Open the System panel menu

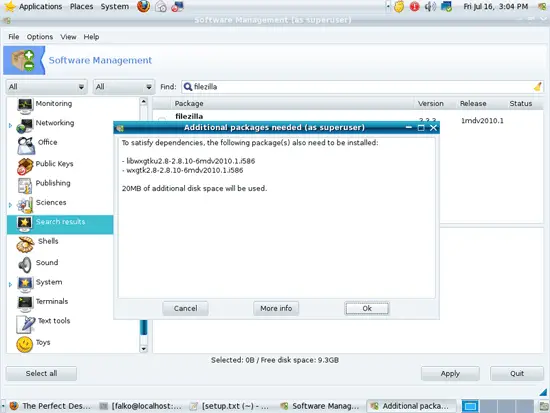click(115, 6)
